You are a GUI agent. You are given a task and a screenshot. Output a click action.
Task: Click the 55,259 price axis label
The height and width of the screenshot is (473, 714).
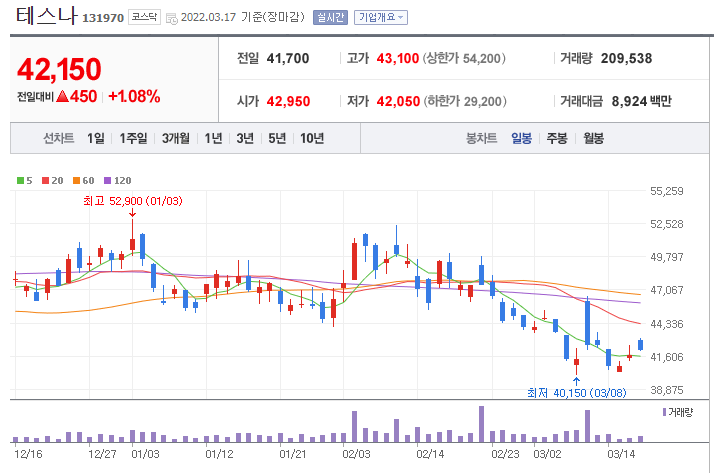point(667,191)
